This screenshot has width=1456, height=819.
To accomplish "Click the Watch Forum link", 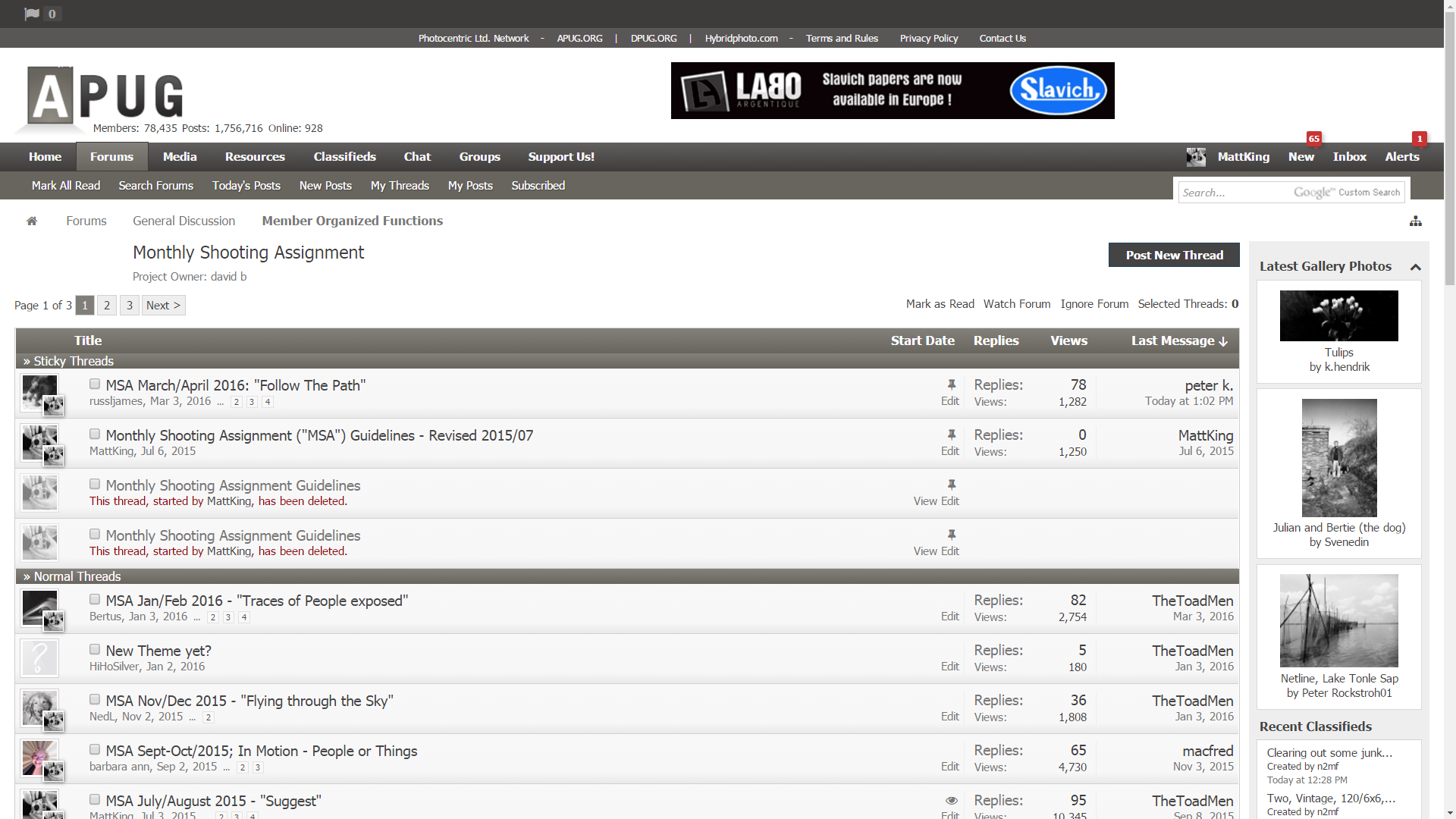I will [1016, 304].
